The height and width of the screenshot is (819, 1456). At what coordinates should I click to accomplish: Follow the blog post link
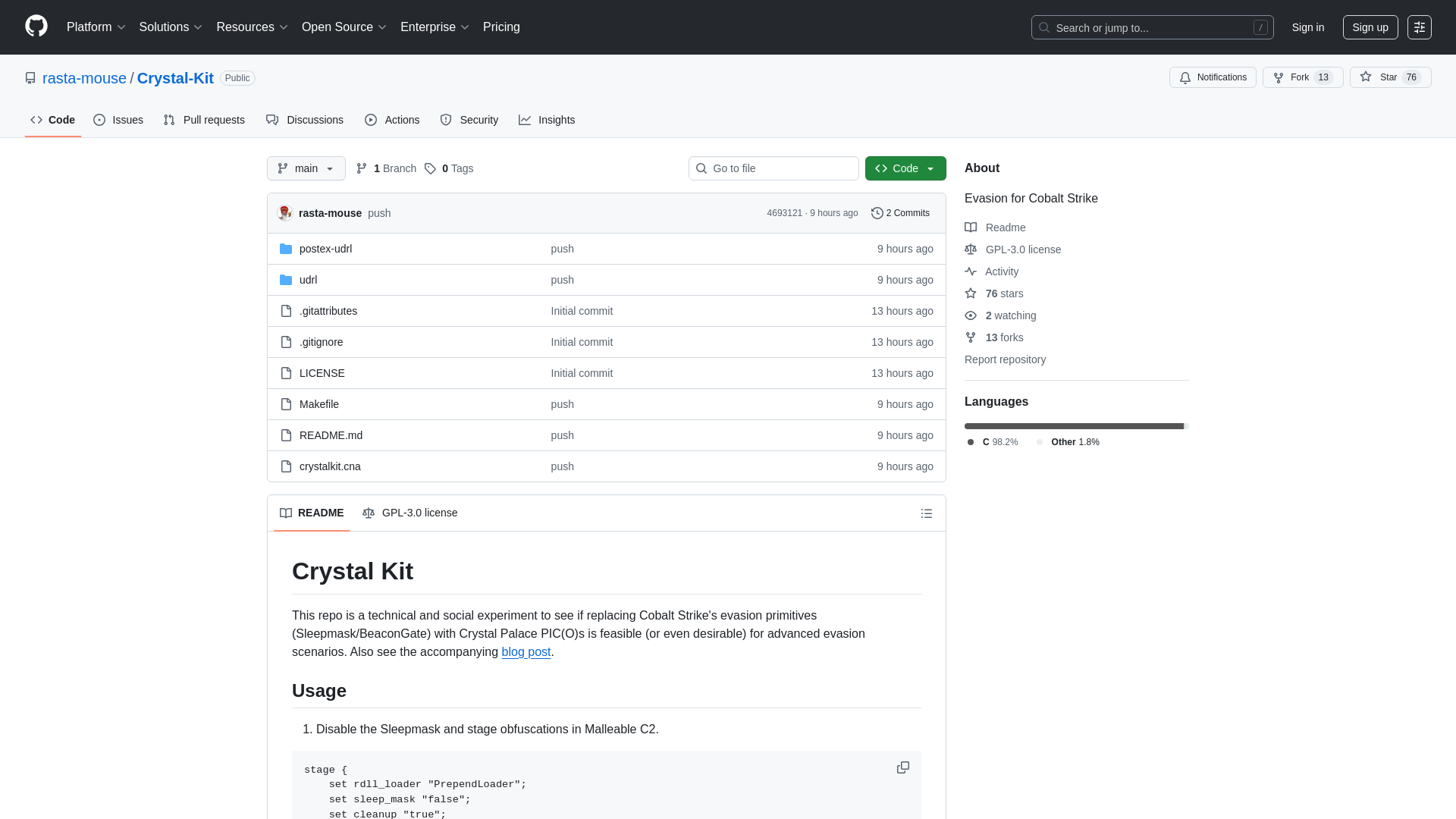526,652
